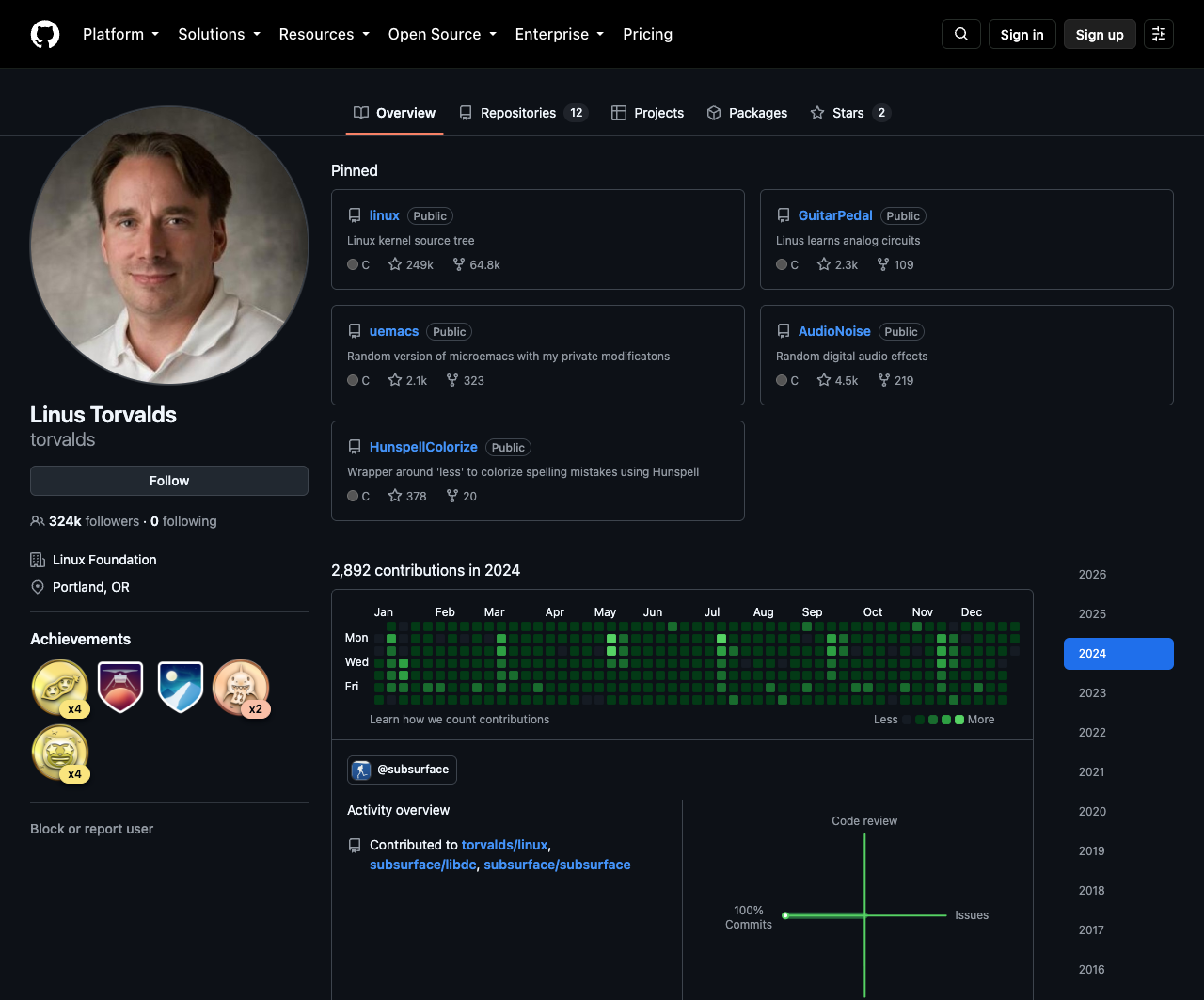
Task: Switch to the Projects tab
Action: (647, 113)
